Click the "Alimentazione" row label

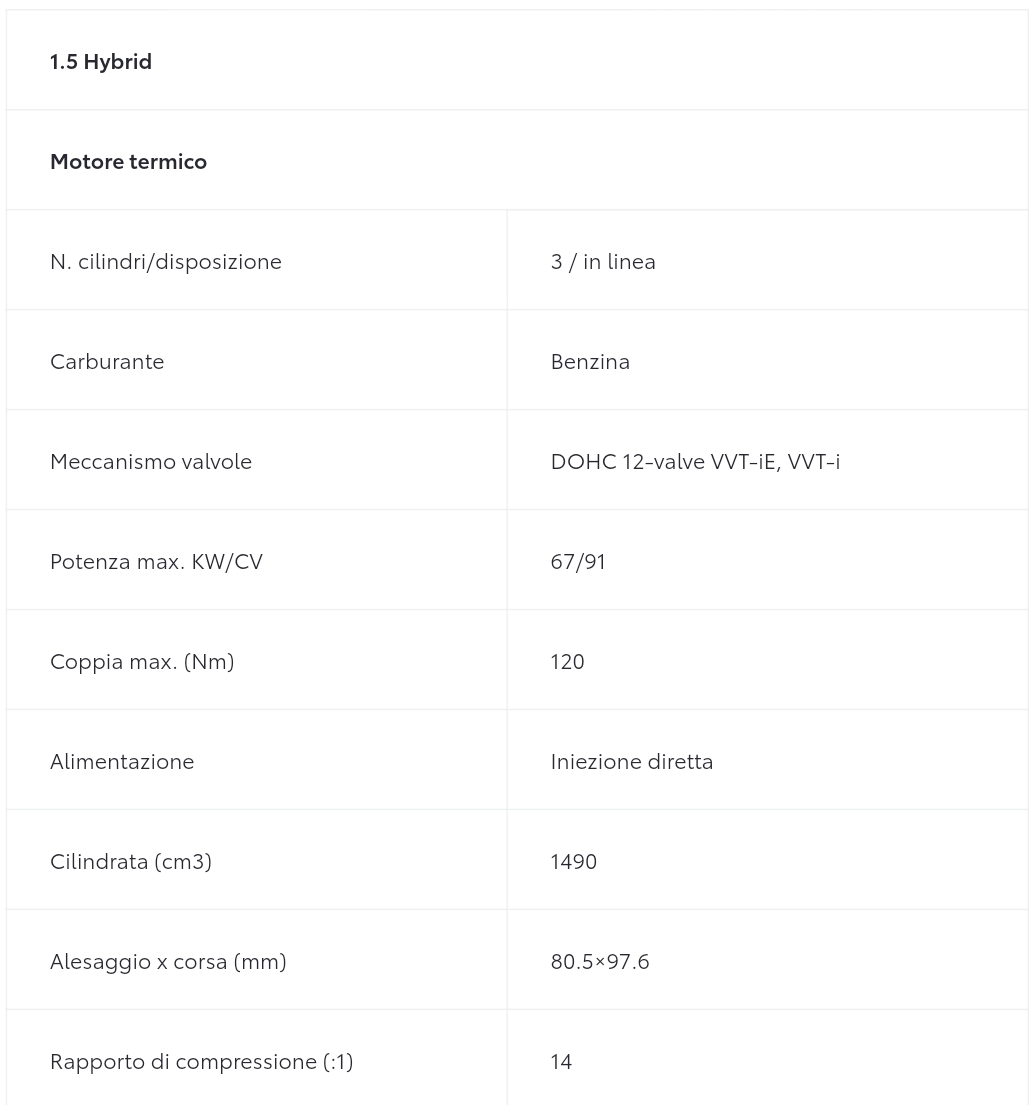click(122, 762)
